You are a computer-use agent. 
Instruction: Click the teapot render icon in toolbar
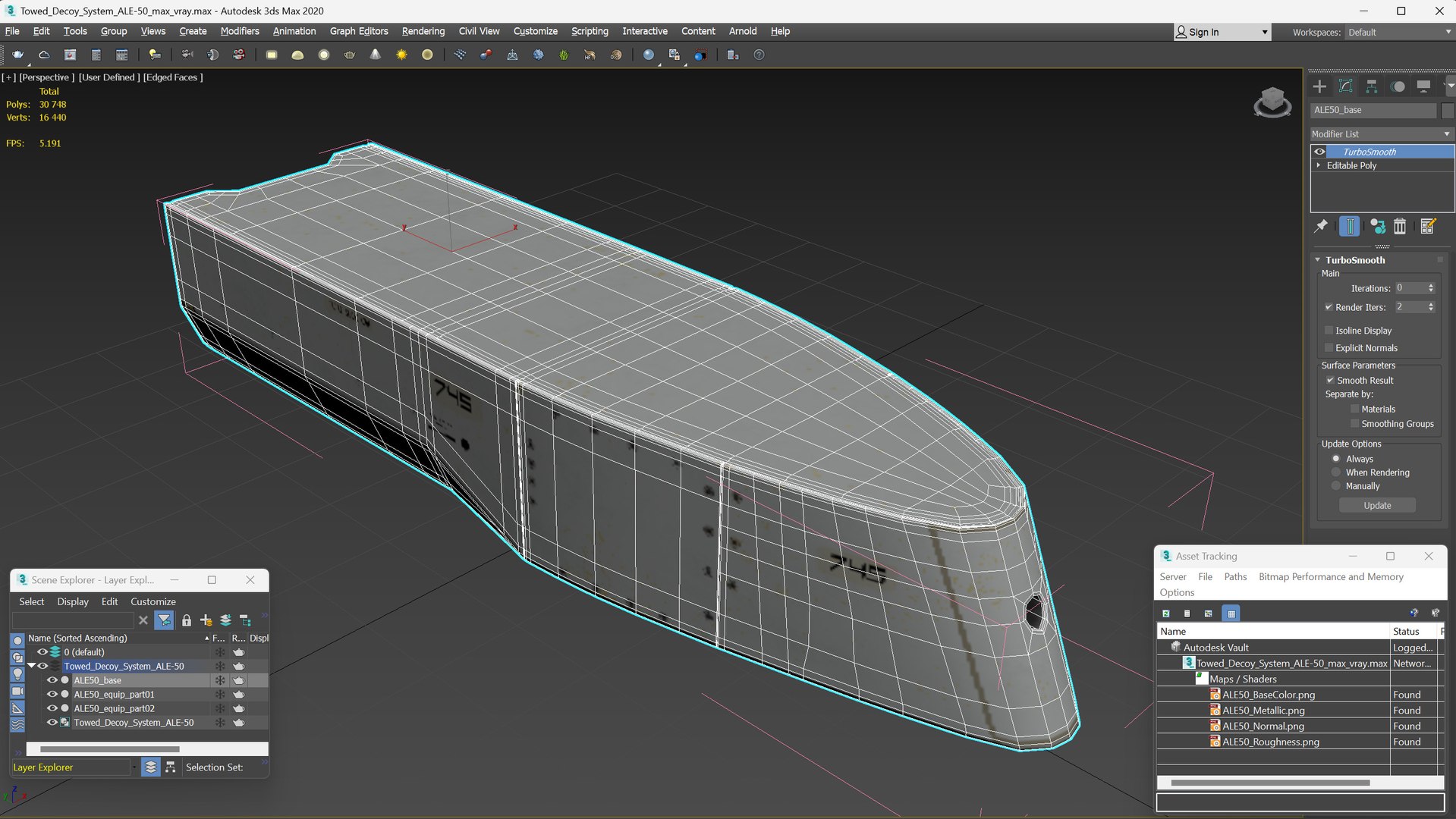pos(17,55)
